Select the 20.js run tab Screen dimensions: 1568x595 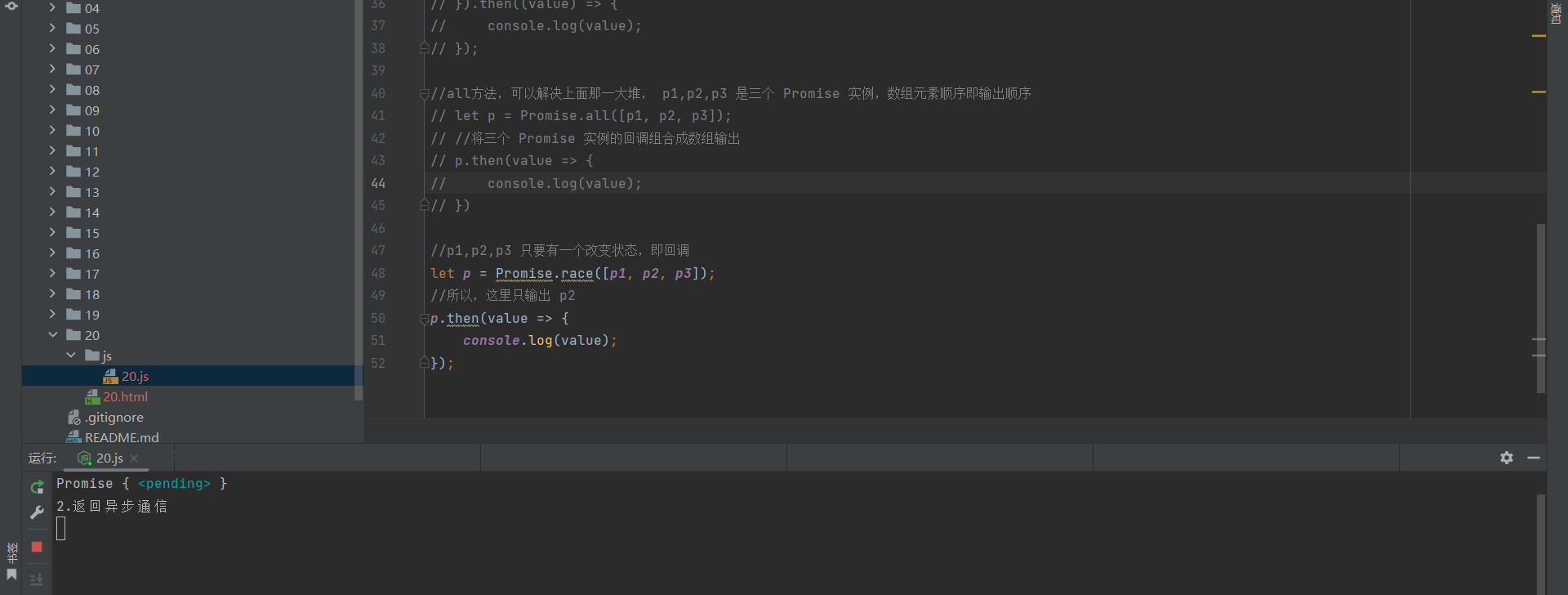107,459
